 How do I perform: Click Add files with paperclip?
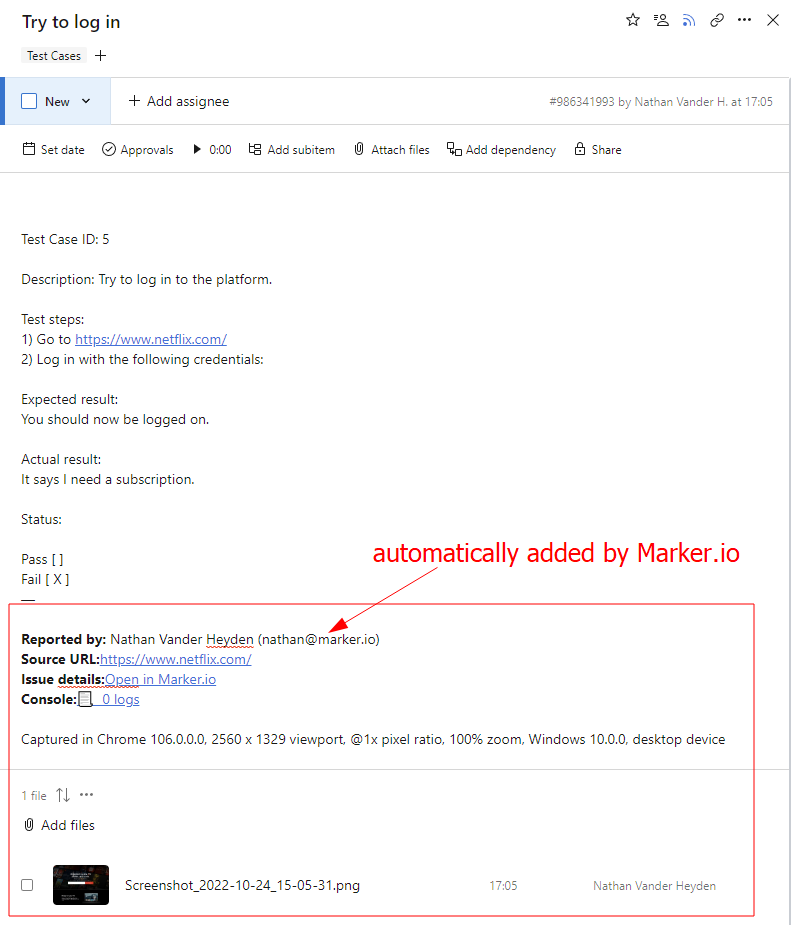tap(59, 825)
